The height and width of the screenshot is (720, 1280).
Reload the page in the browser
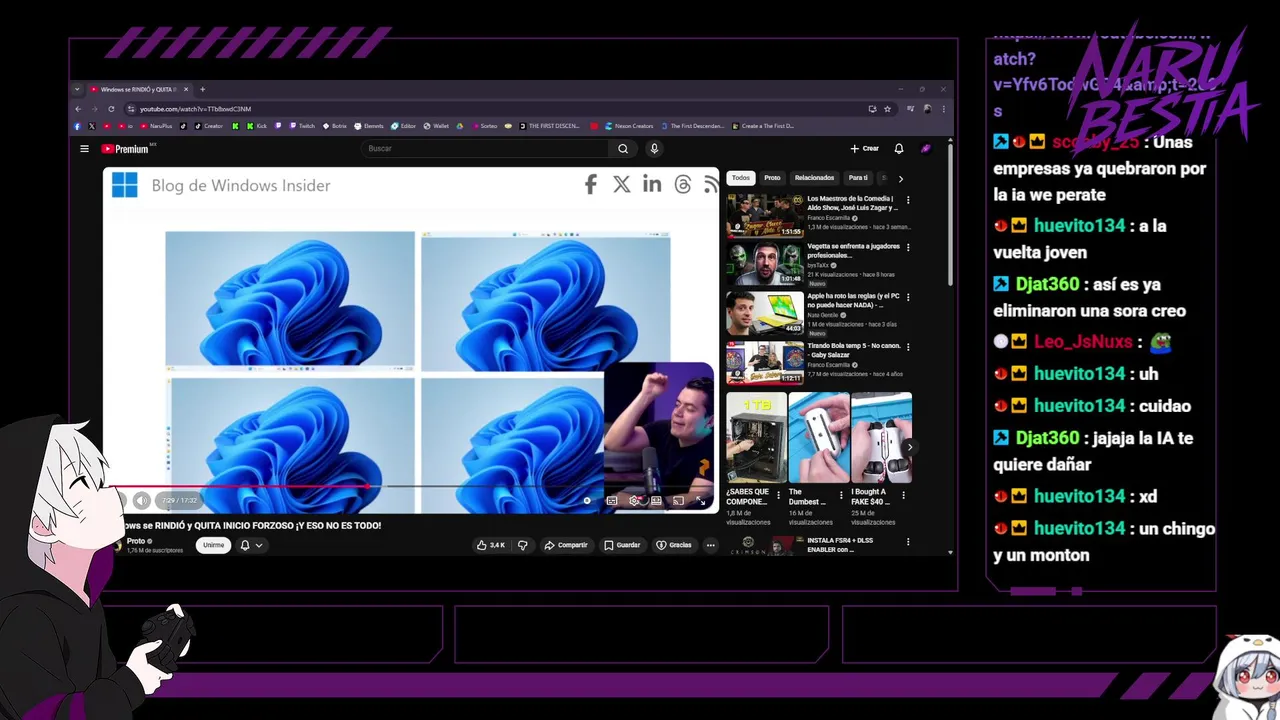tap(111, 109)
